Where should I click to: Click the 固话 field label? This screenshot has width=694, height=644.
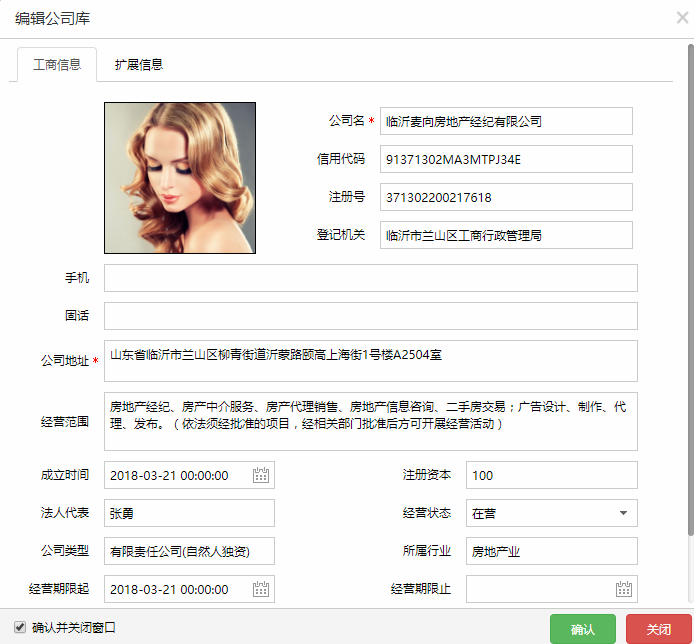pos(77,316)
